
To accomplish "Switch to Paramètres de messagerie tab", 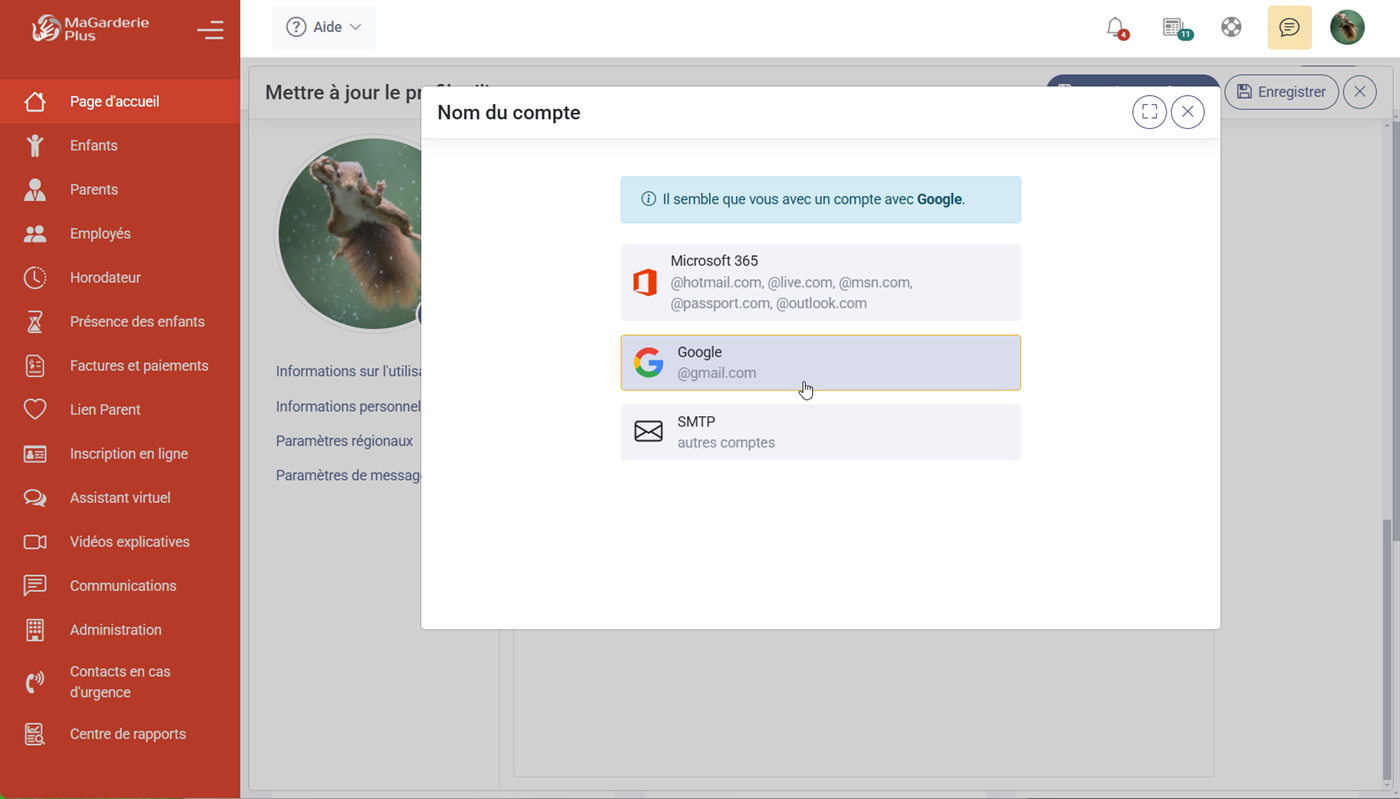I will 348,475.
